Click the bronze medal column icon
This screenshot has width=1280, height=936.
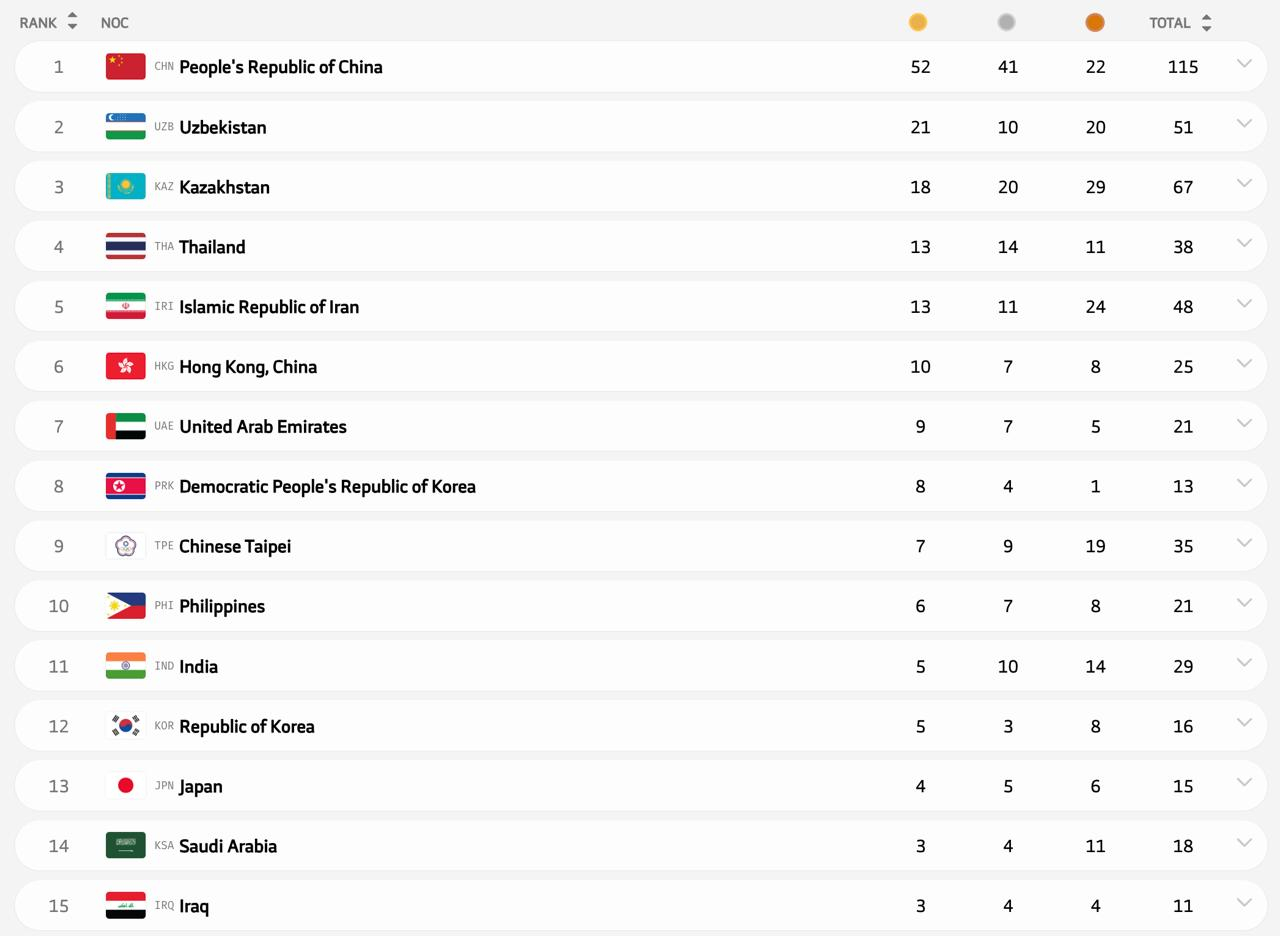pos(1095,22)
